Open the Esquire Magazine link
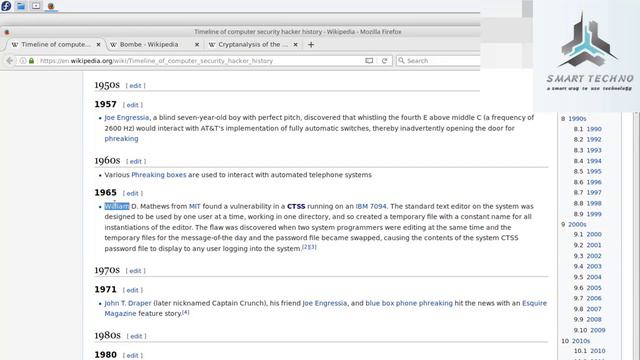The width and height of the screenshot is (640, 360). (x=534, y=303)
